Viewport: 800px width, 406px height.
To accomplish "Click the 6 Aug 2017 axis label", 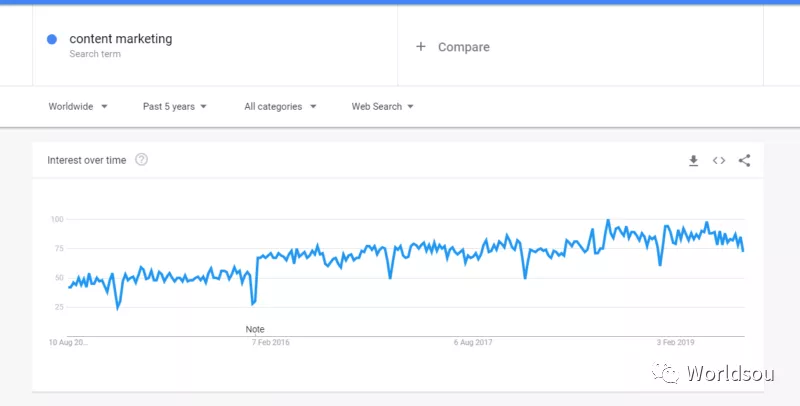I will tap(474, 342).
